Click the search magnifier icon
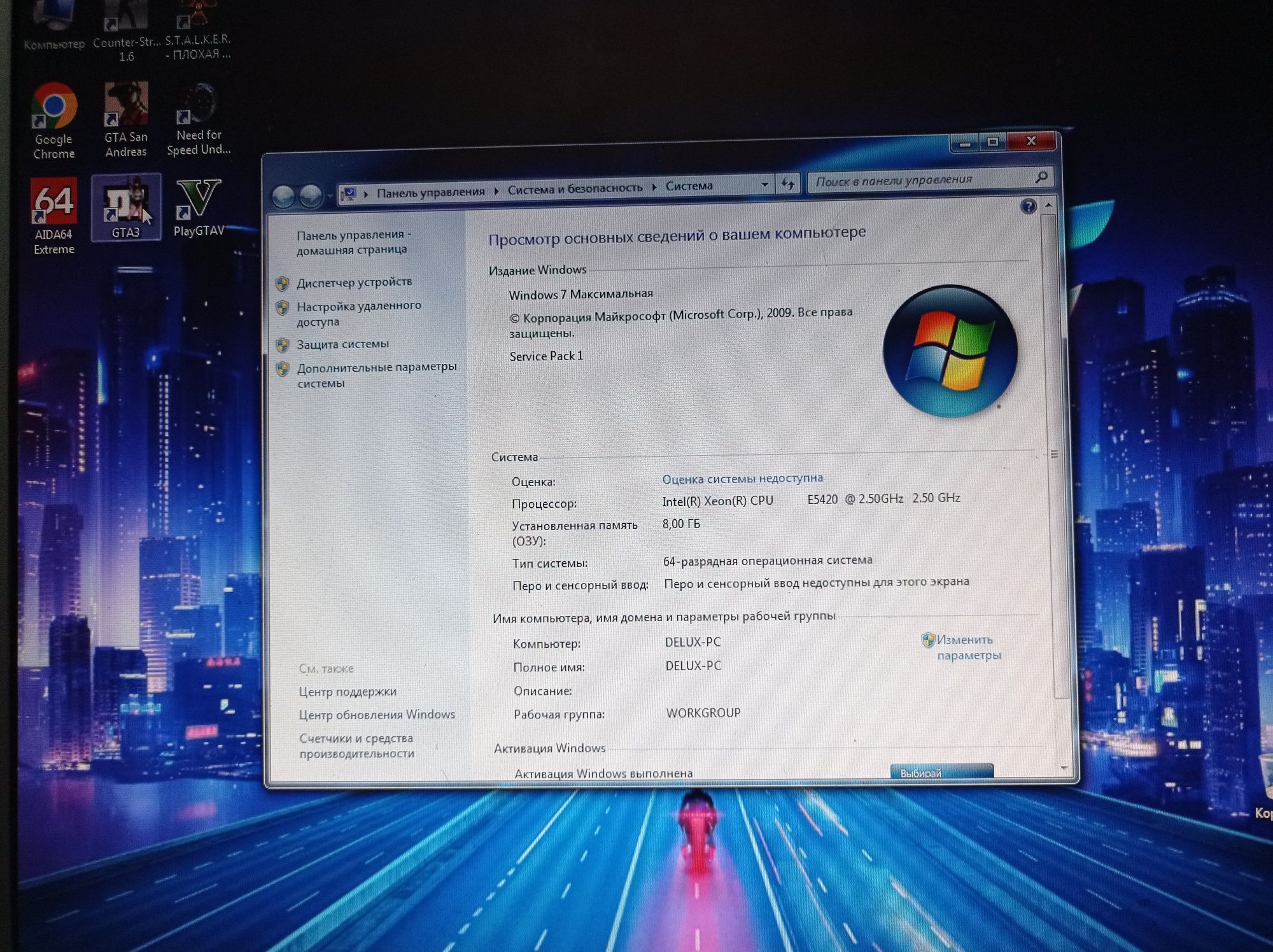This screenshot has width=1273, height=952. coord(1041,177)
